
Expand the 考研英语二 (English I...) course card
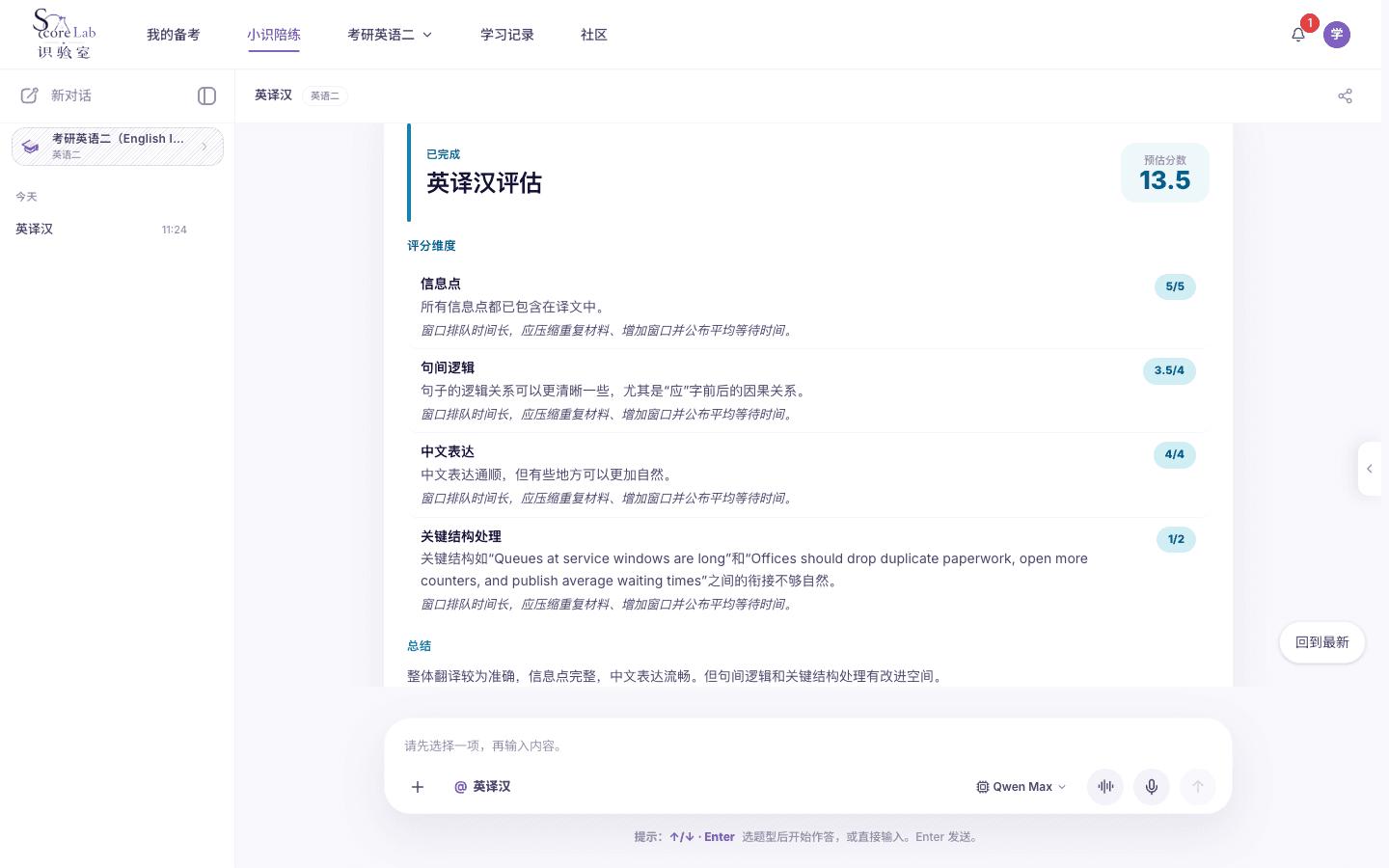pos(118,147)
